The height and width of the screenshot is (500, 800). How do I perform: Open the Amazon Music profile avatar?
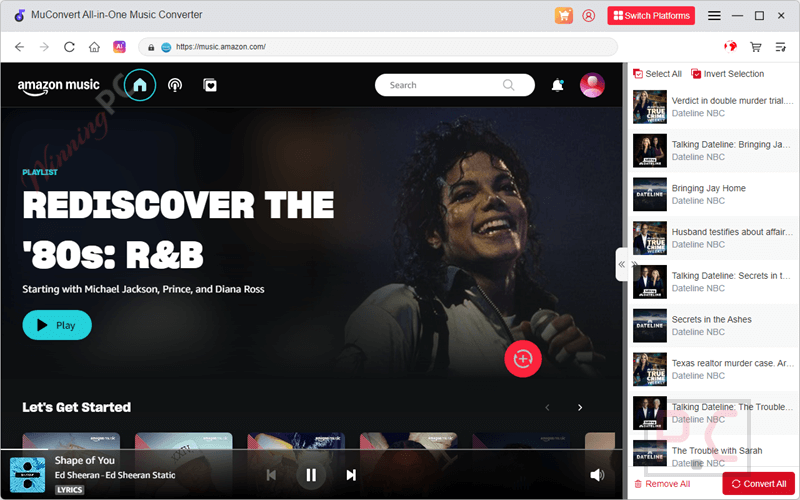(592, 85)
